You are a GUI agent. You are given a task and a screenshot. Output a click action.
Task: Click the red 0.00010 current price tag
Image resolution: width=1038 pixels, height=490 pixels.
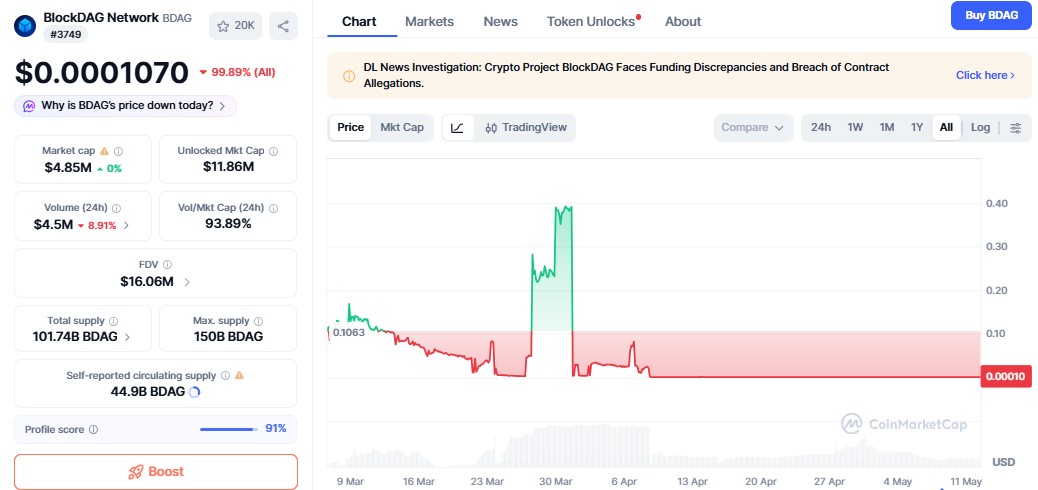1006,377
